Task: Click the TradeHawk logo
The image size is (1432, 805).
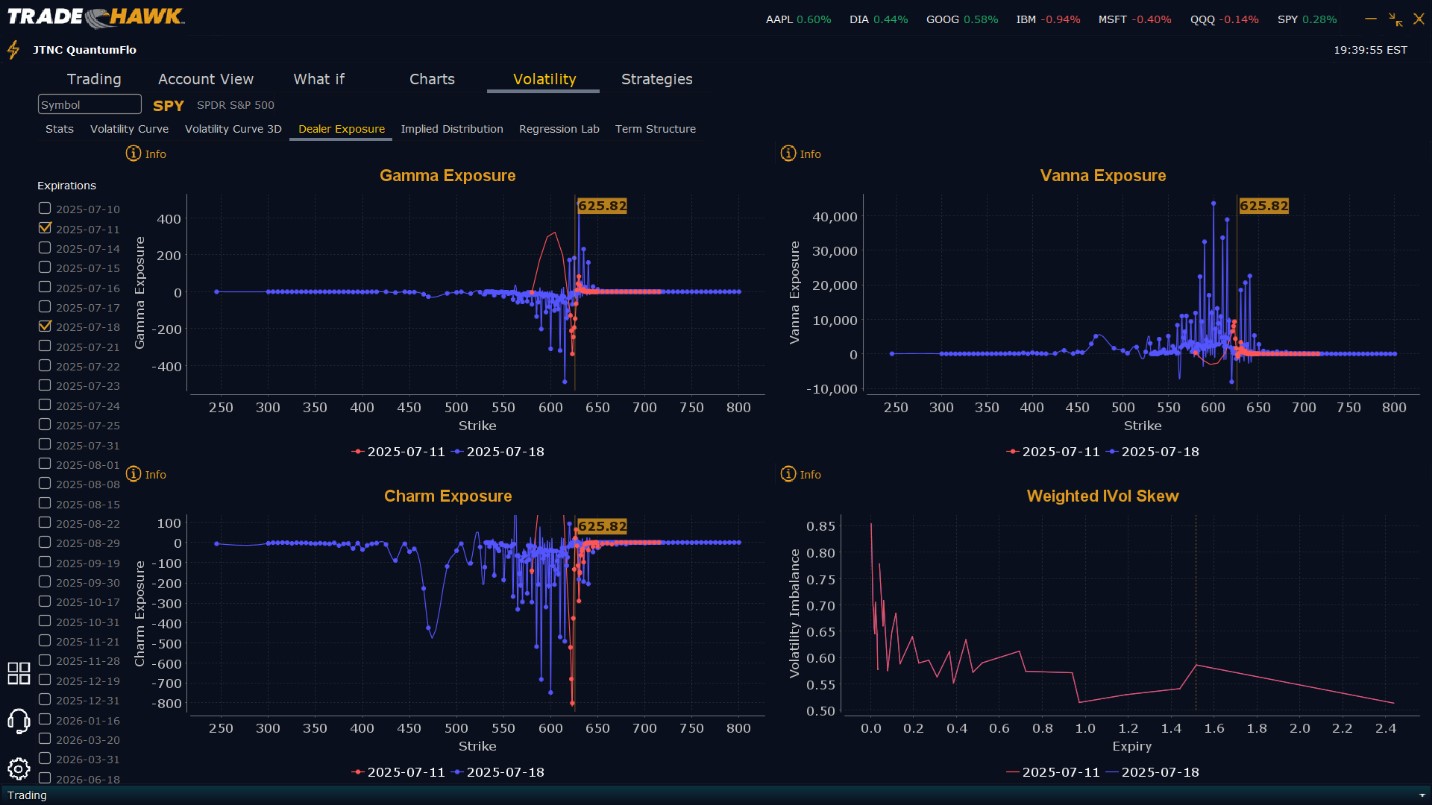Action: (x=96, y=16)
